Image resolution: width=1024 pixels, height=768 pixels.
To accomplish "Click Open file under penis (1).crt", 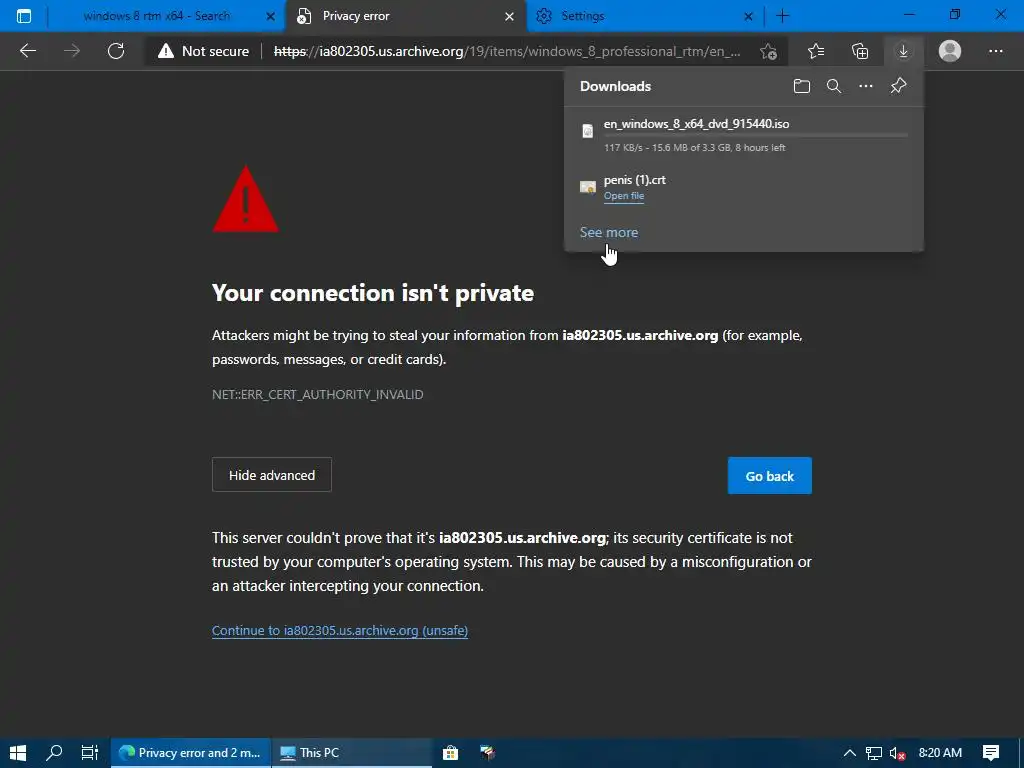I will tap(624, 196).
